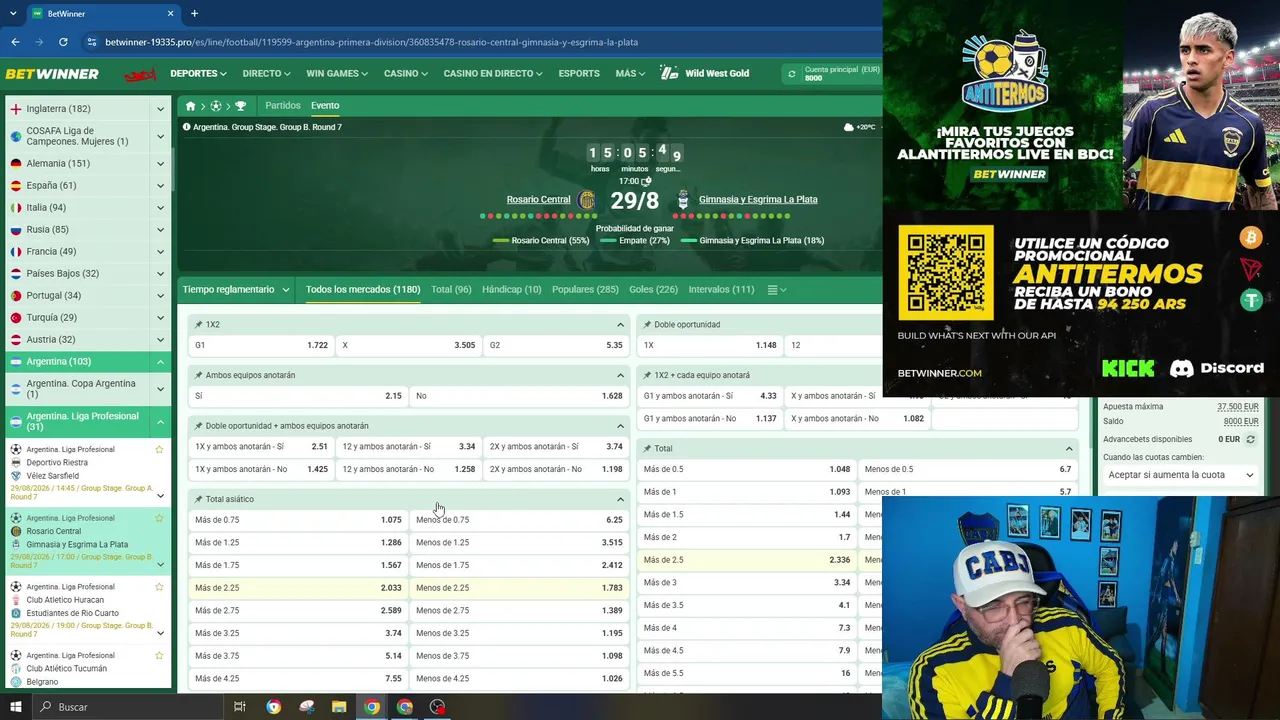This screenshot has width=1280, height=720.
Task: Expand the Inglaterra (182) league list
Action: click(x=160, y=109)
